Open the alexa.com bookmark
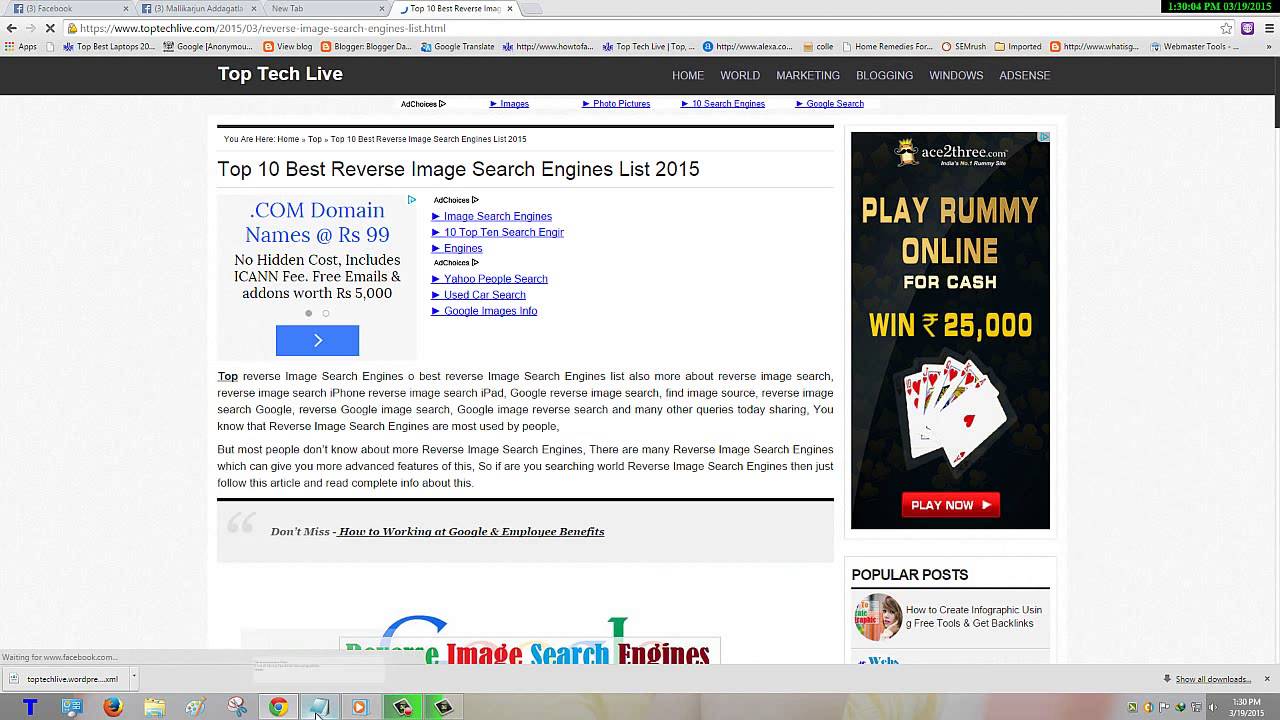Image resolution: width=1280 pixels, height=720 pixels. [747, 46]
